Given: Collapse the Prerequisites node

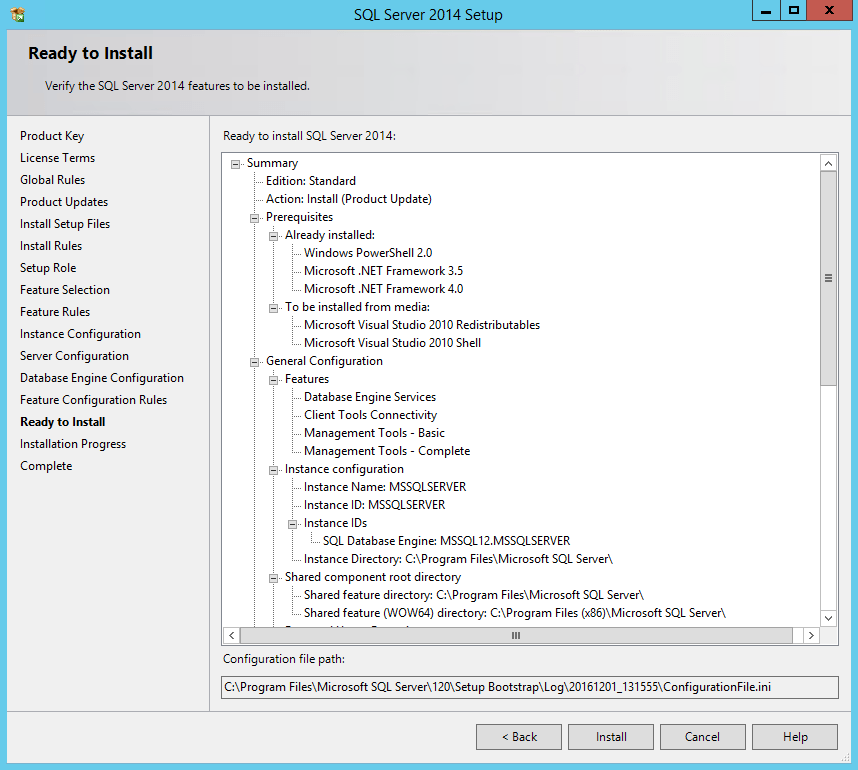Looking at the screenshot, I should (x=254, y=218).
